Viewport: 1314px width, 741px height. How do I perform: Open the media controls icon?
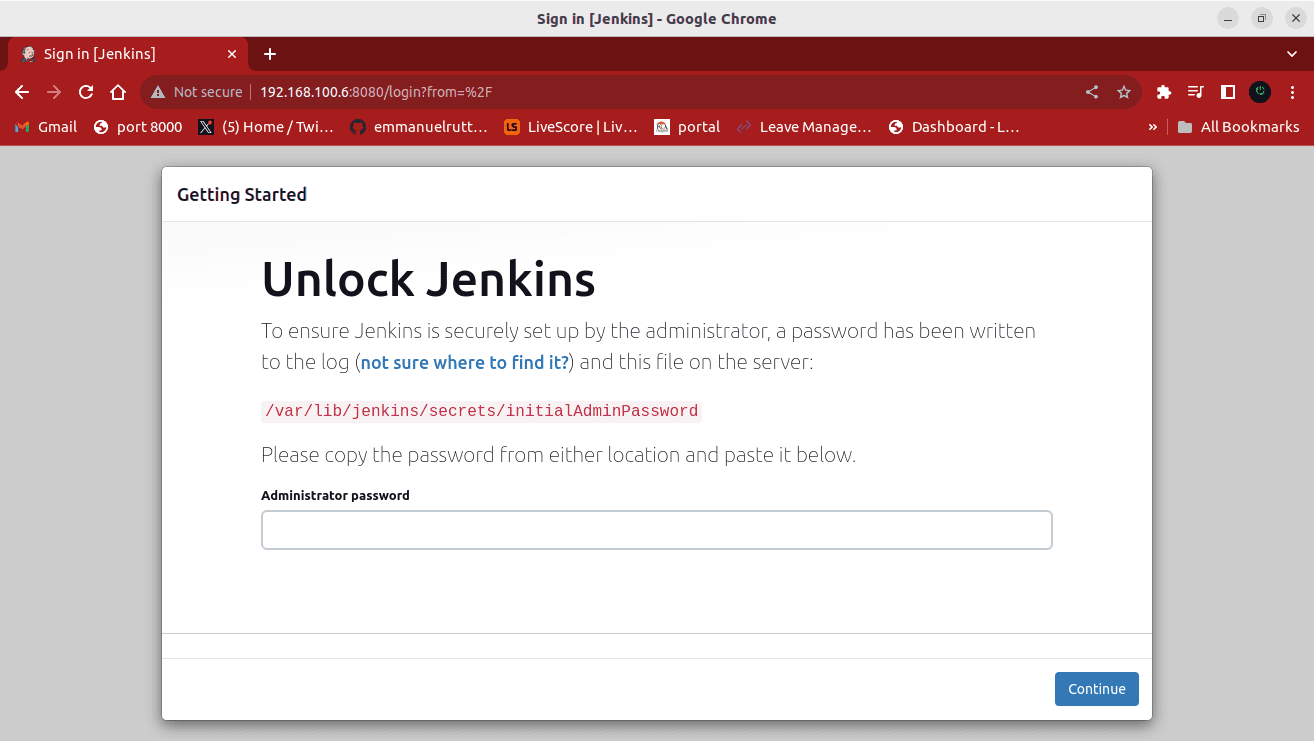1195,92
